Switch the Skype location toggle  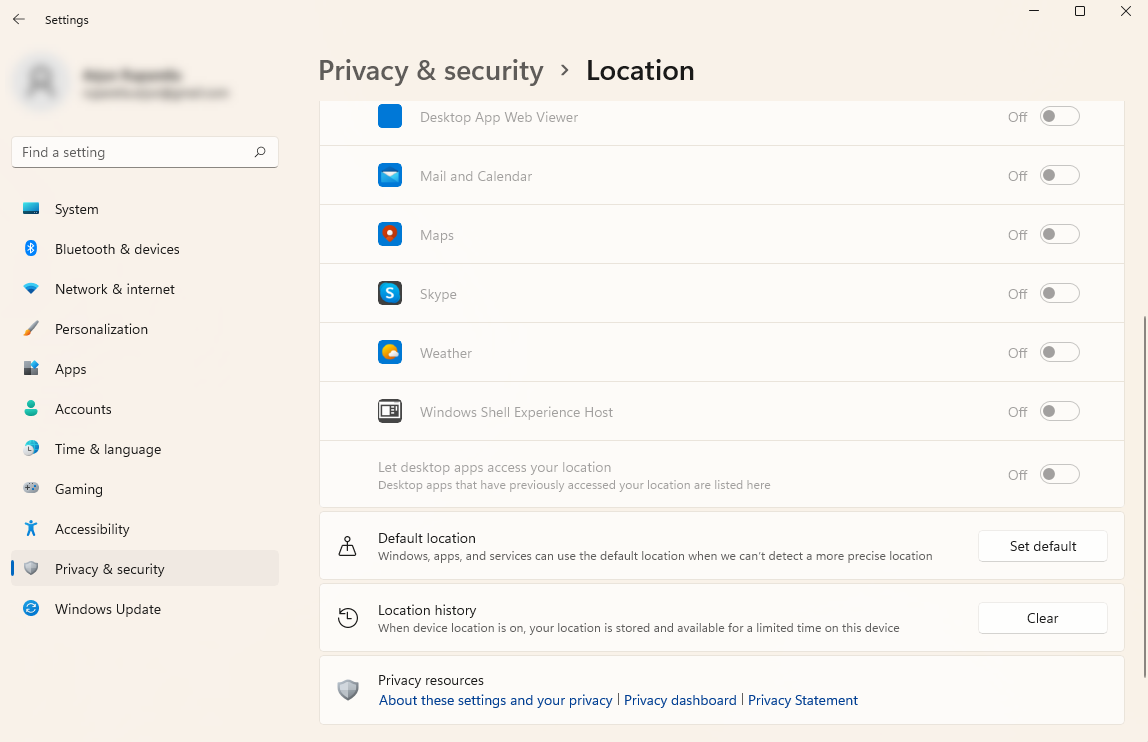pos(1060,294)
